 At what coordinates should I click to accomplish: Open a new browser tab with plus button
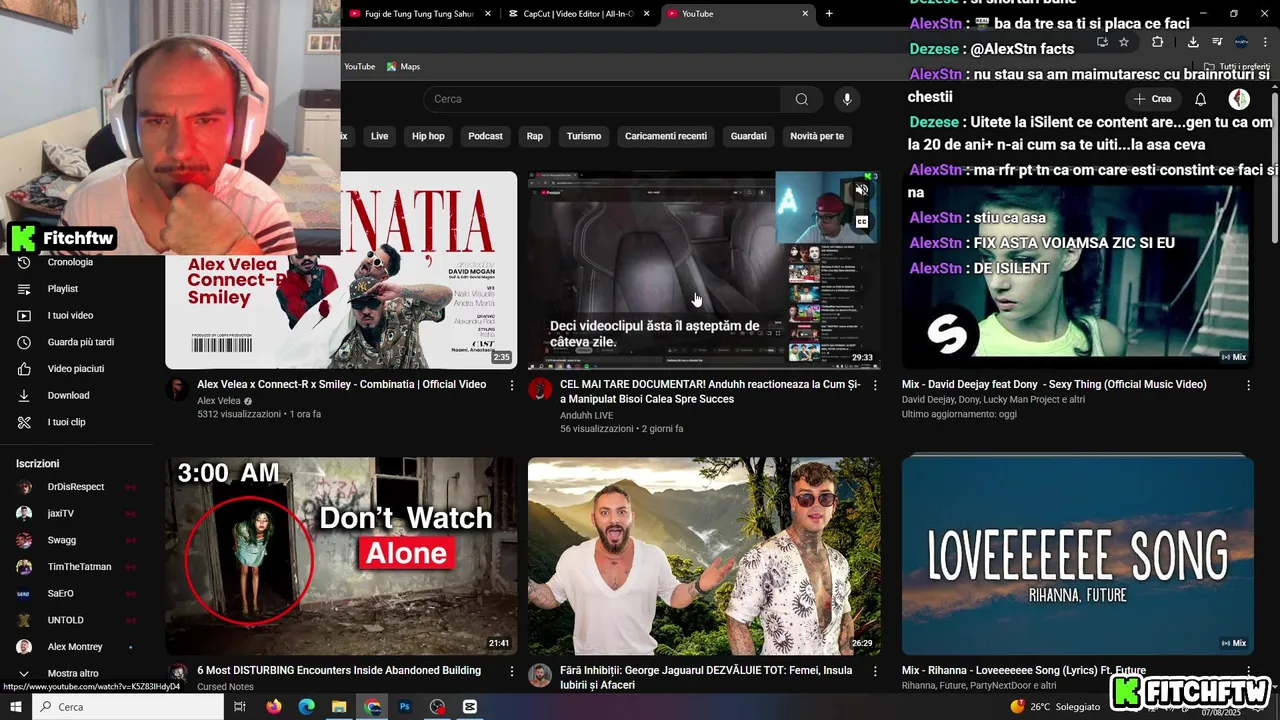click(x=829, y=14)
